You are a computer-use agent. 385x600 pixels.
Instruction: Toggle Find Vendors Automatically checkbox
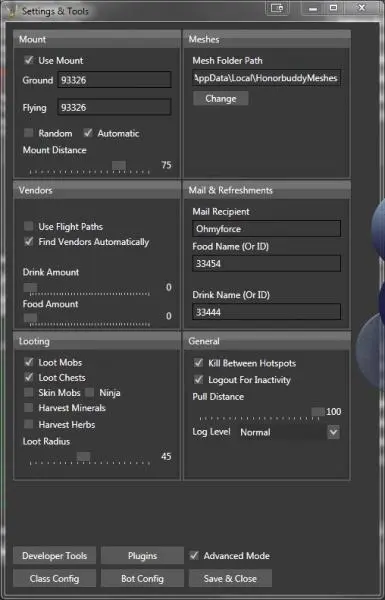[29, 241]
